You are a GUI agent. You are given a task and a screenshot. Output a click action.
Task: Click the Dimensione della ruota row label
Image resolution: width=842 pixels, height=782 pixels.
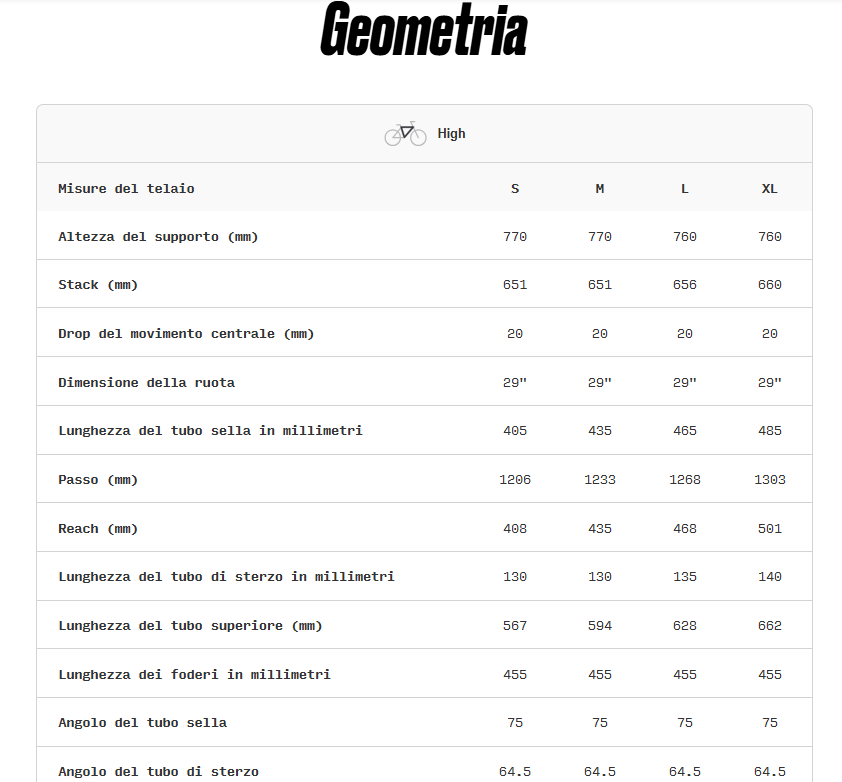(146, 383)
